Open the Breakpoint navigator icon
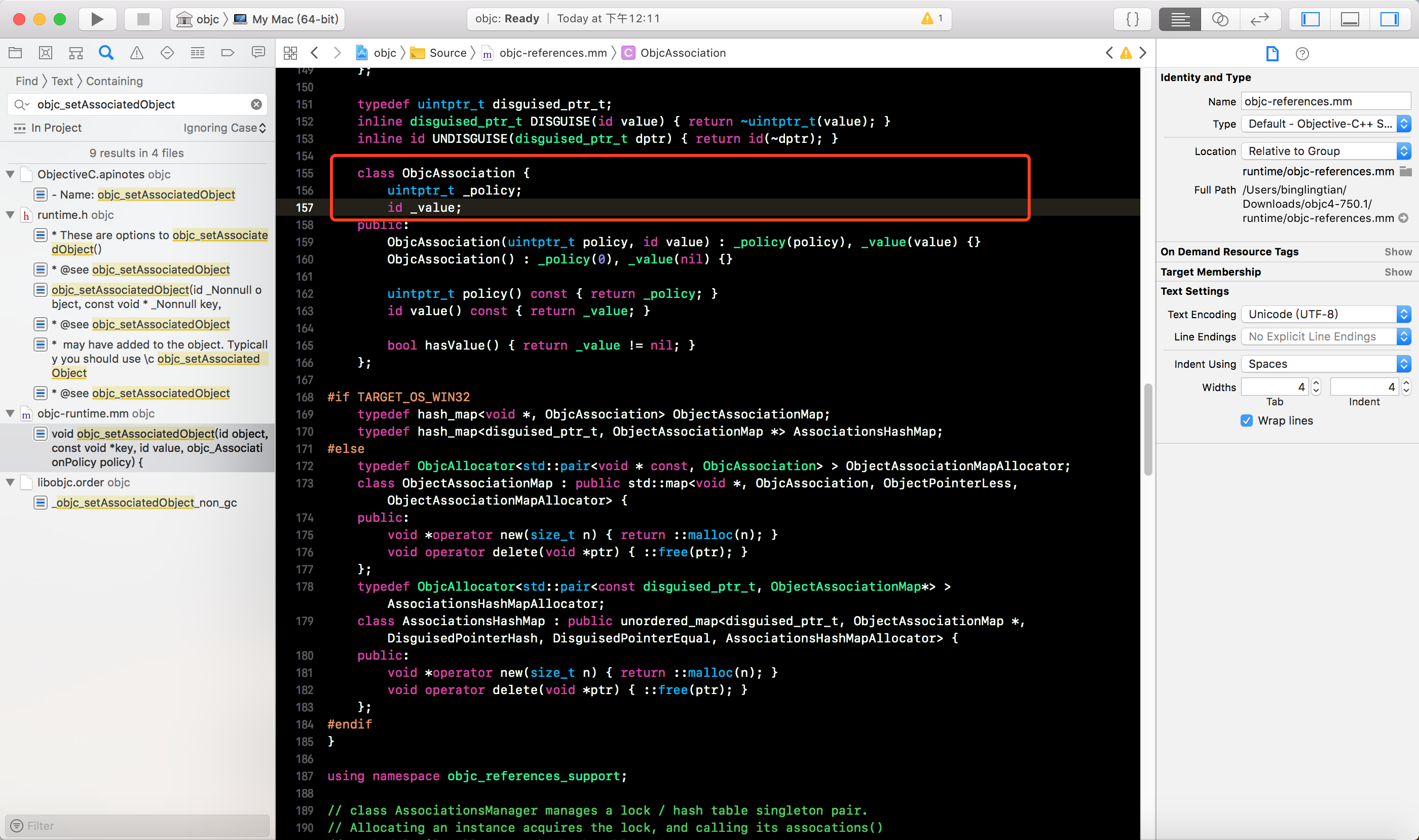This screenshot has width=1419, height=840. 228,53
